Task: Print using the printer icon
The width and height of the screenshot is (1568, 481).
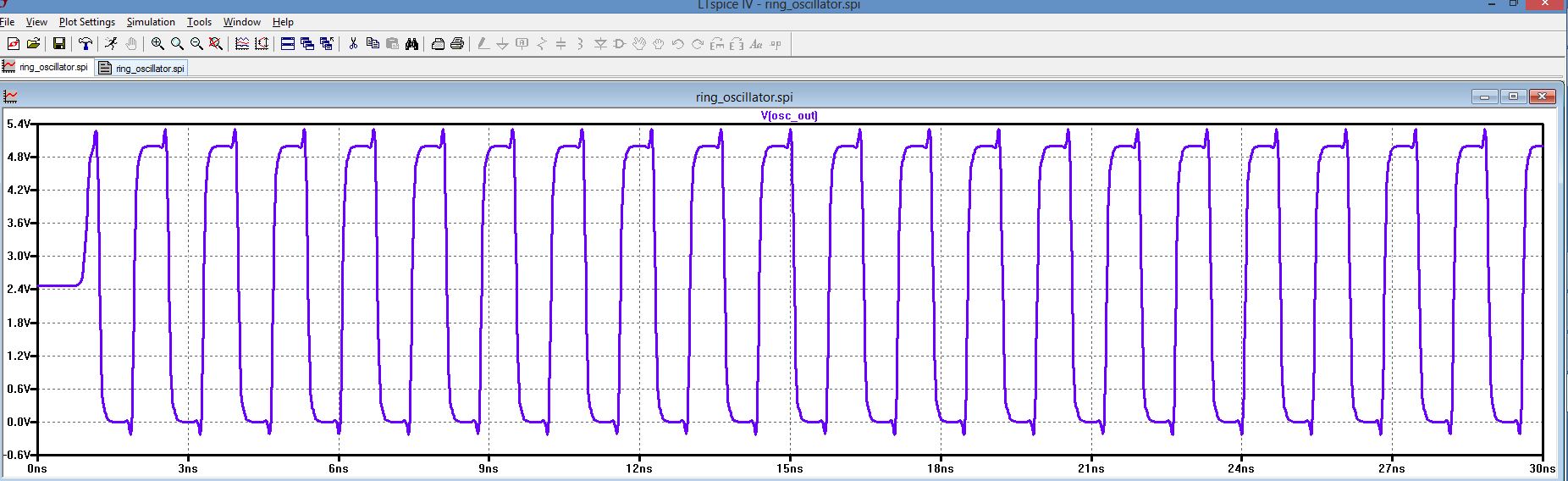Action: (457, 44)
